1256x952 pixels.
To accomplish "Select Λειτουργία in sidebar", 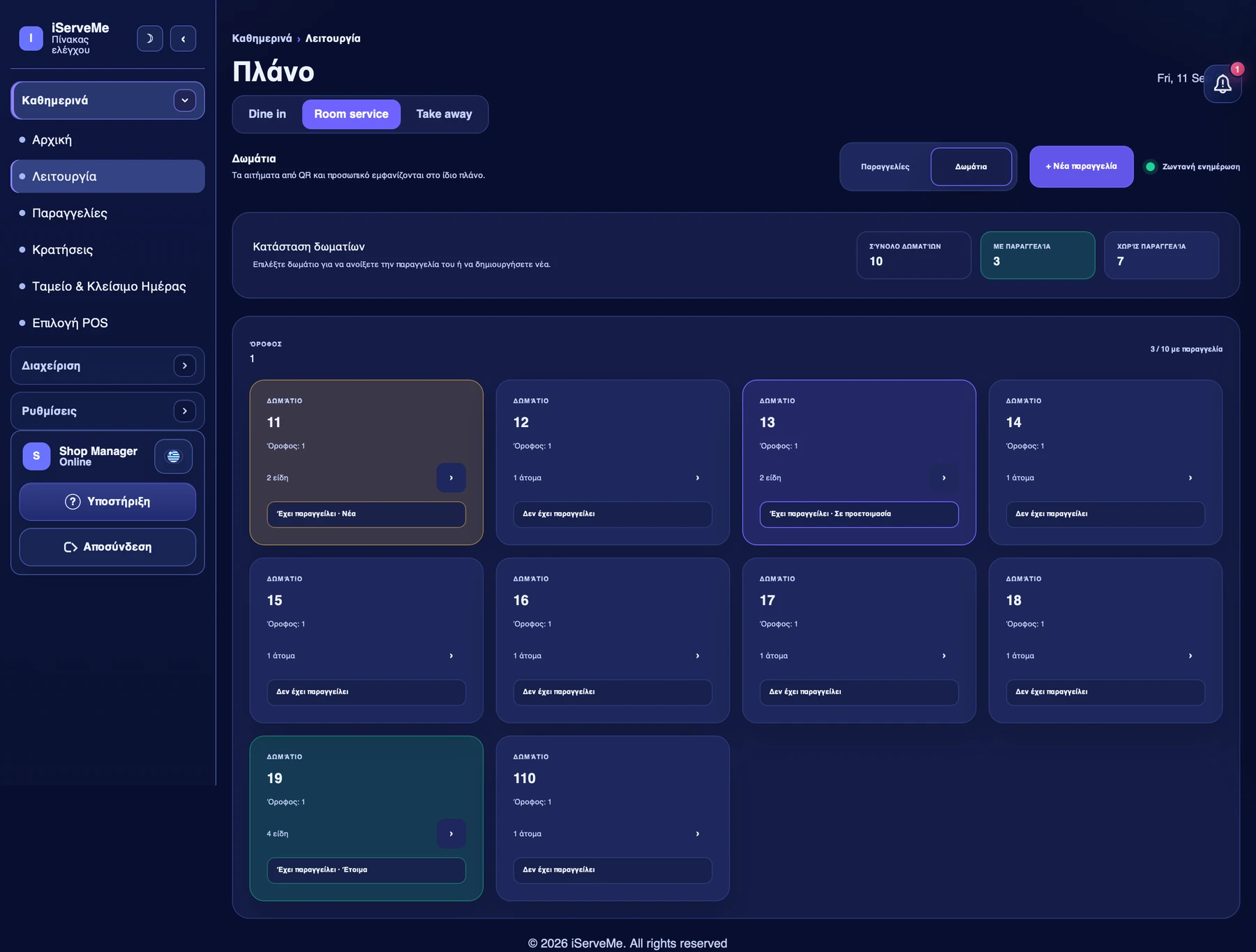I will (107, 177).
